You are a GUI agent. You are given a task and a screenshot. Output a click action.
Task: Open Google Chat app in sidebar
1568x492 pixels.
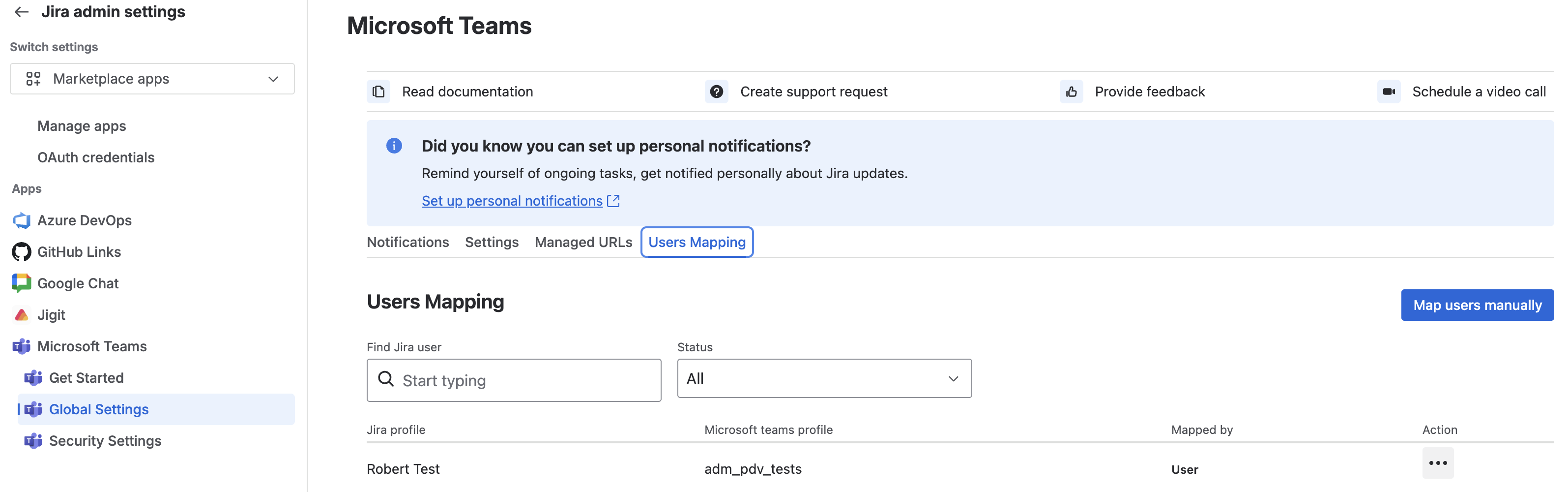(65, 284)
